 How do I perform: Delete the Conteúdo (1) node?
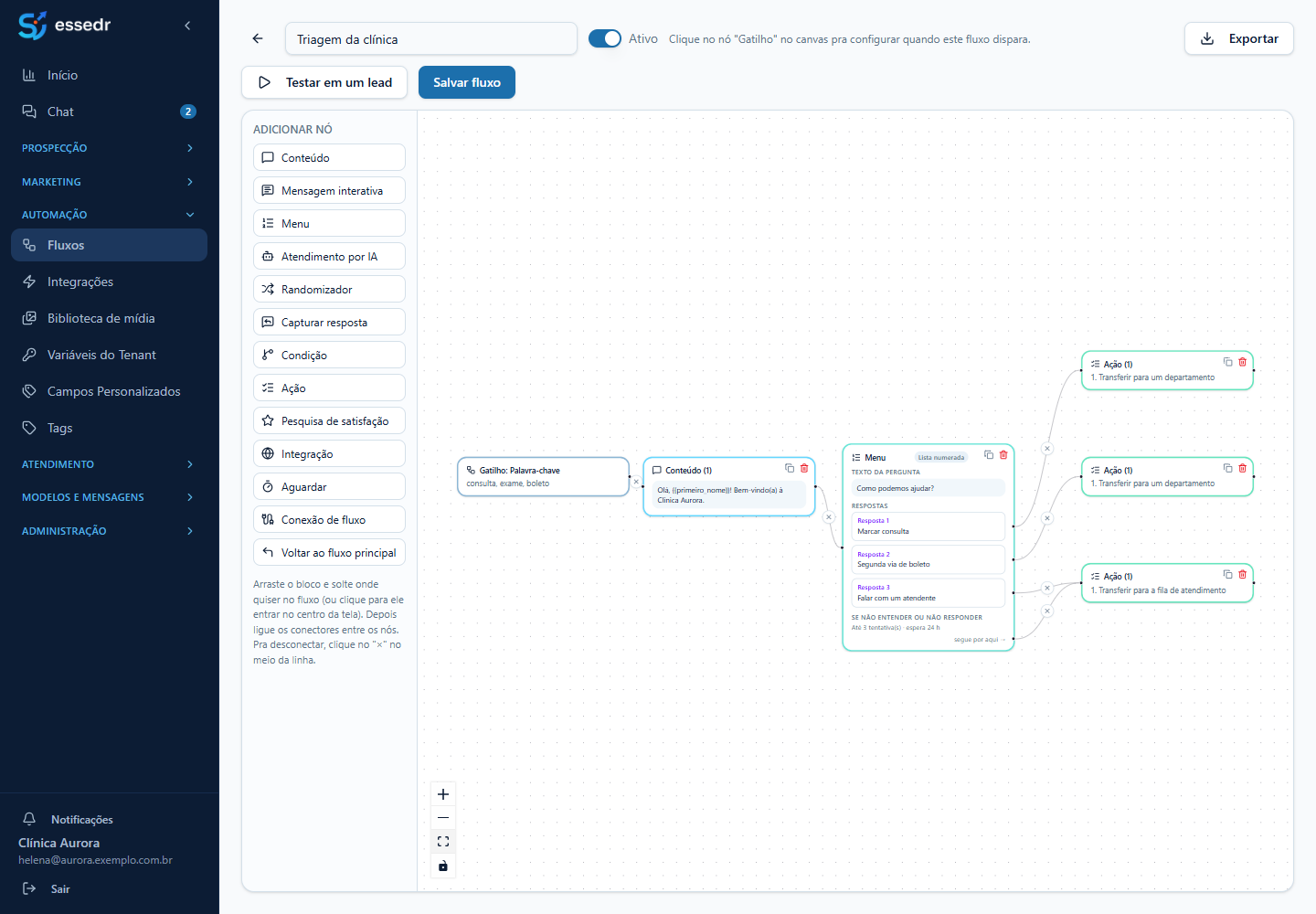point(804,468)
